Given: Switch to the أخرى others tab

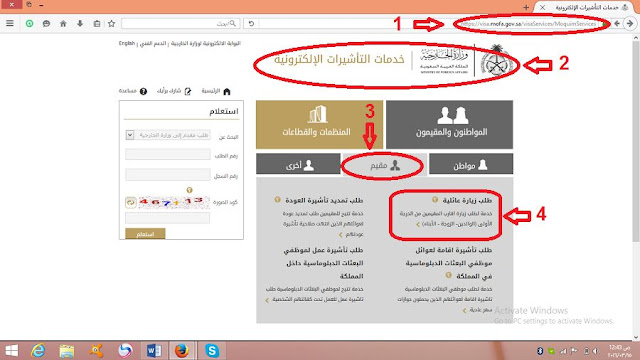Looking at the screenshot, I should point(298,165).
